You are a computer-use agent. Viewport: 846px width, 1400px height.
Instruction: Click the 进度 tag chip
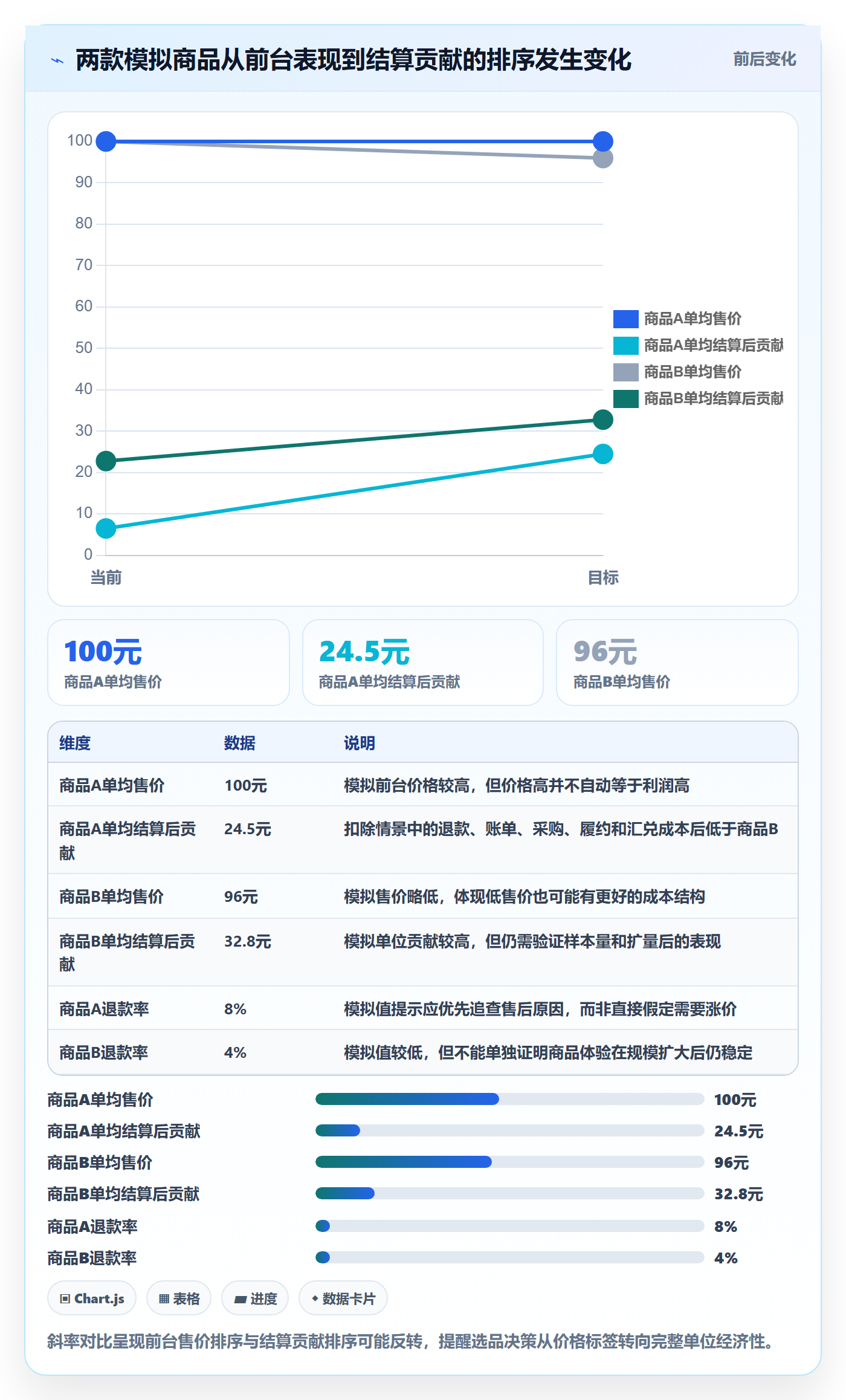(x=255, y=1298)
